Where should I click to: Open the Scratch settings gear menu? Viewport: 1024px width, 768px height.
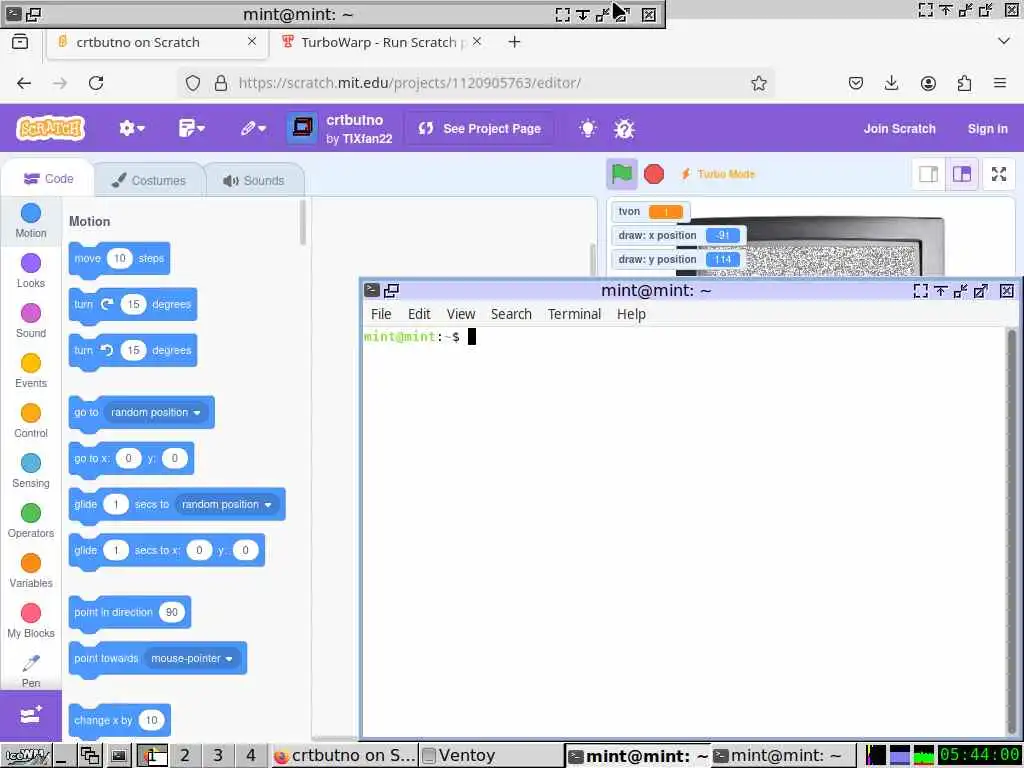(x=131, y=128)
